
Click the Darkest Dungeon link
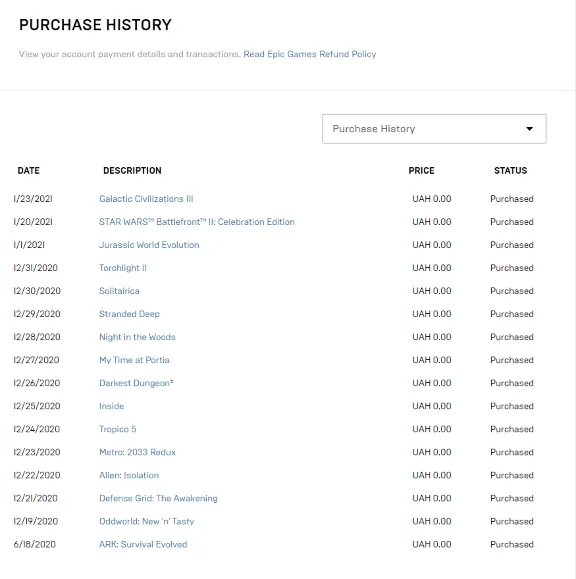[x=136, y=383]
